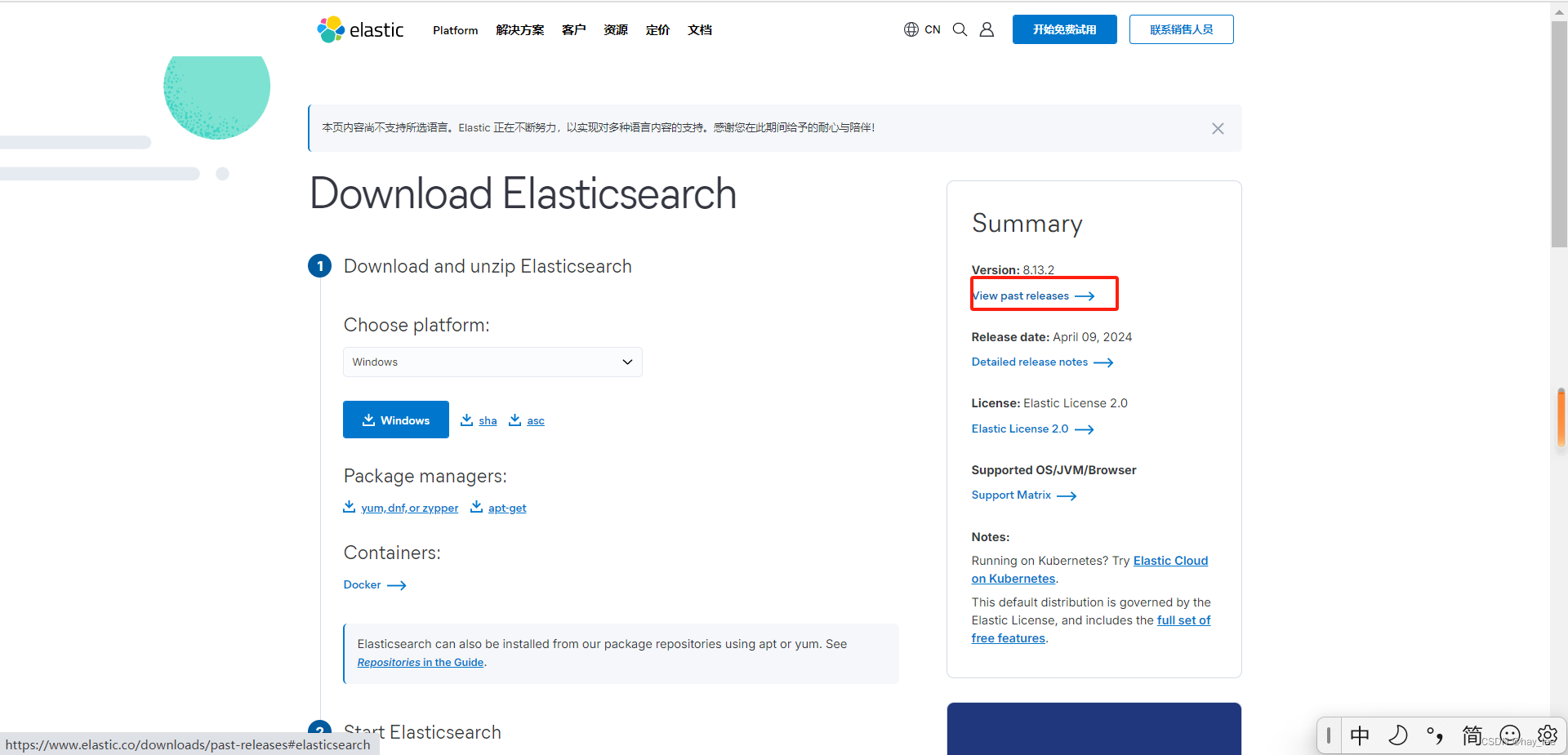Image resolution: width=1568 pixels, height=755 pixels.
Task: Click the download icon next to apt-get
Action: (x=476, y=507)
